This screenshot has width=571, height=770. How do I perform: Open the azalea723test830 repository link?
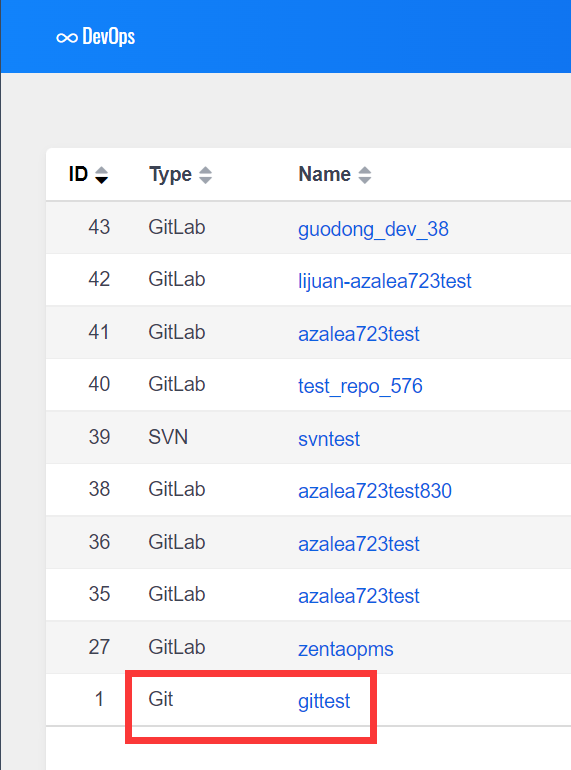[x=375, y=491]
